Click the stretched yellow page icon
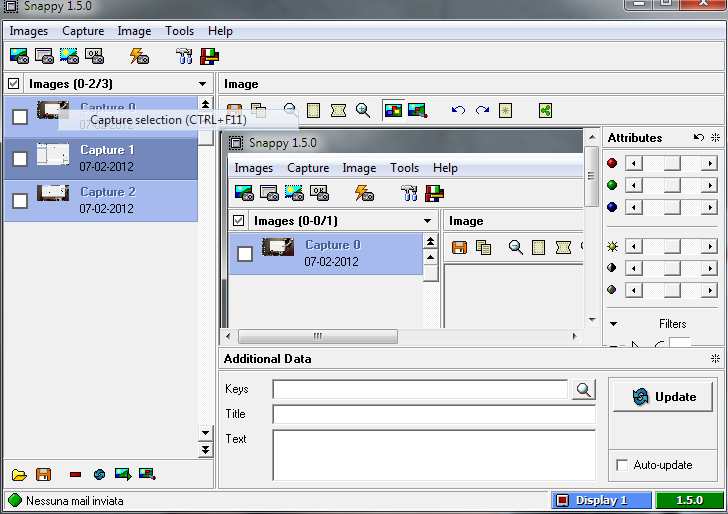 [x=338, y=111]
